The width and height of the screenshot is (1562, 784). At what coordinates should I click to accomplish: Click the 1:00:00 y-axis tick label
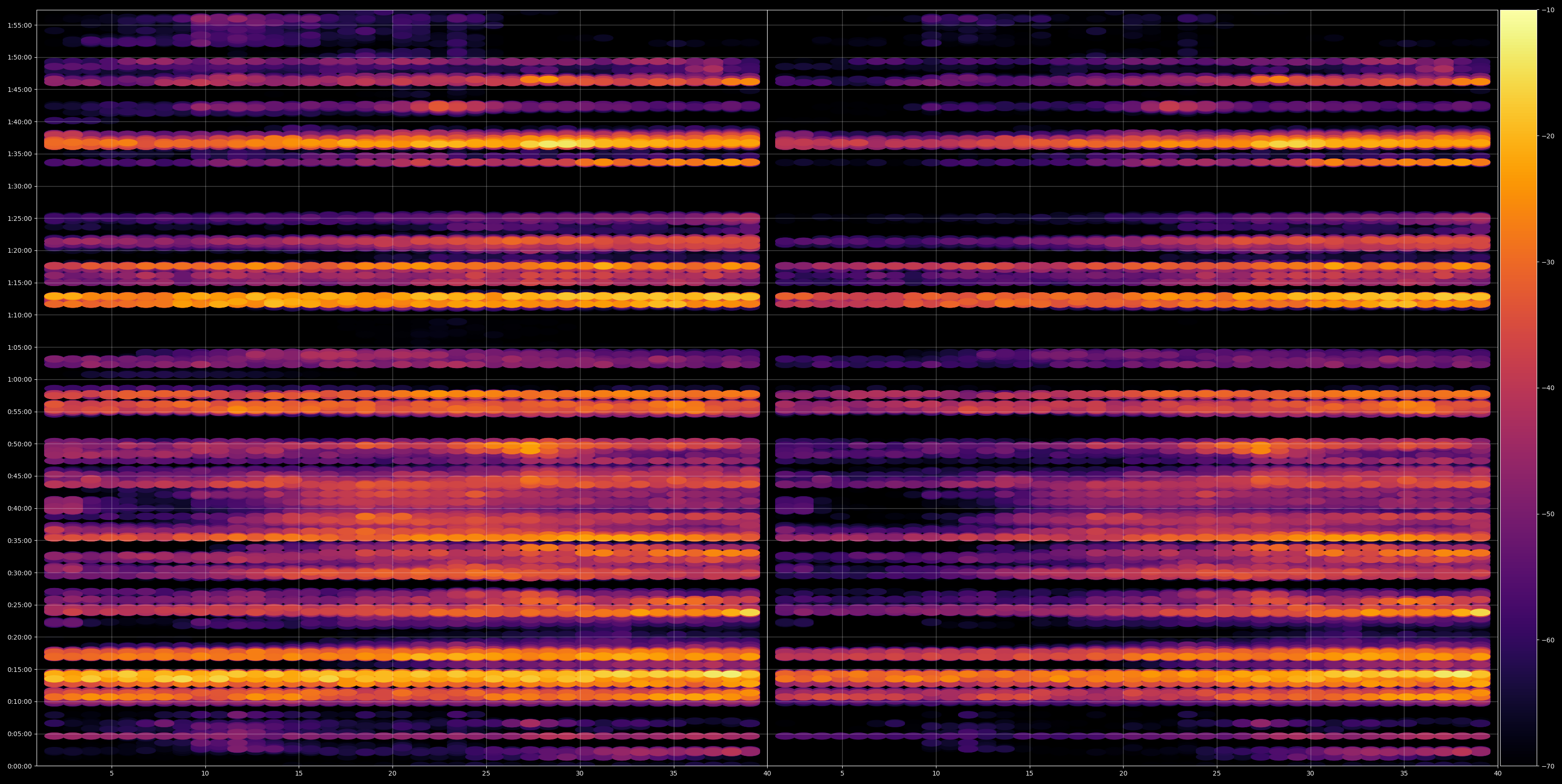click(19, 379)
